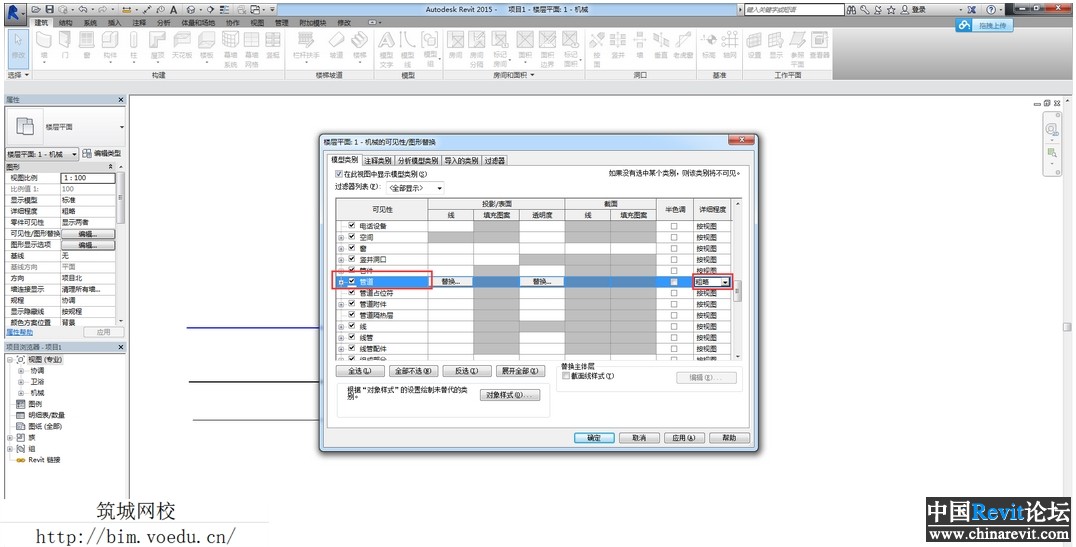Select the Door (门) tool in the ribbon
This screenshot has width=1076, height=547.
pos(66,47)
